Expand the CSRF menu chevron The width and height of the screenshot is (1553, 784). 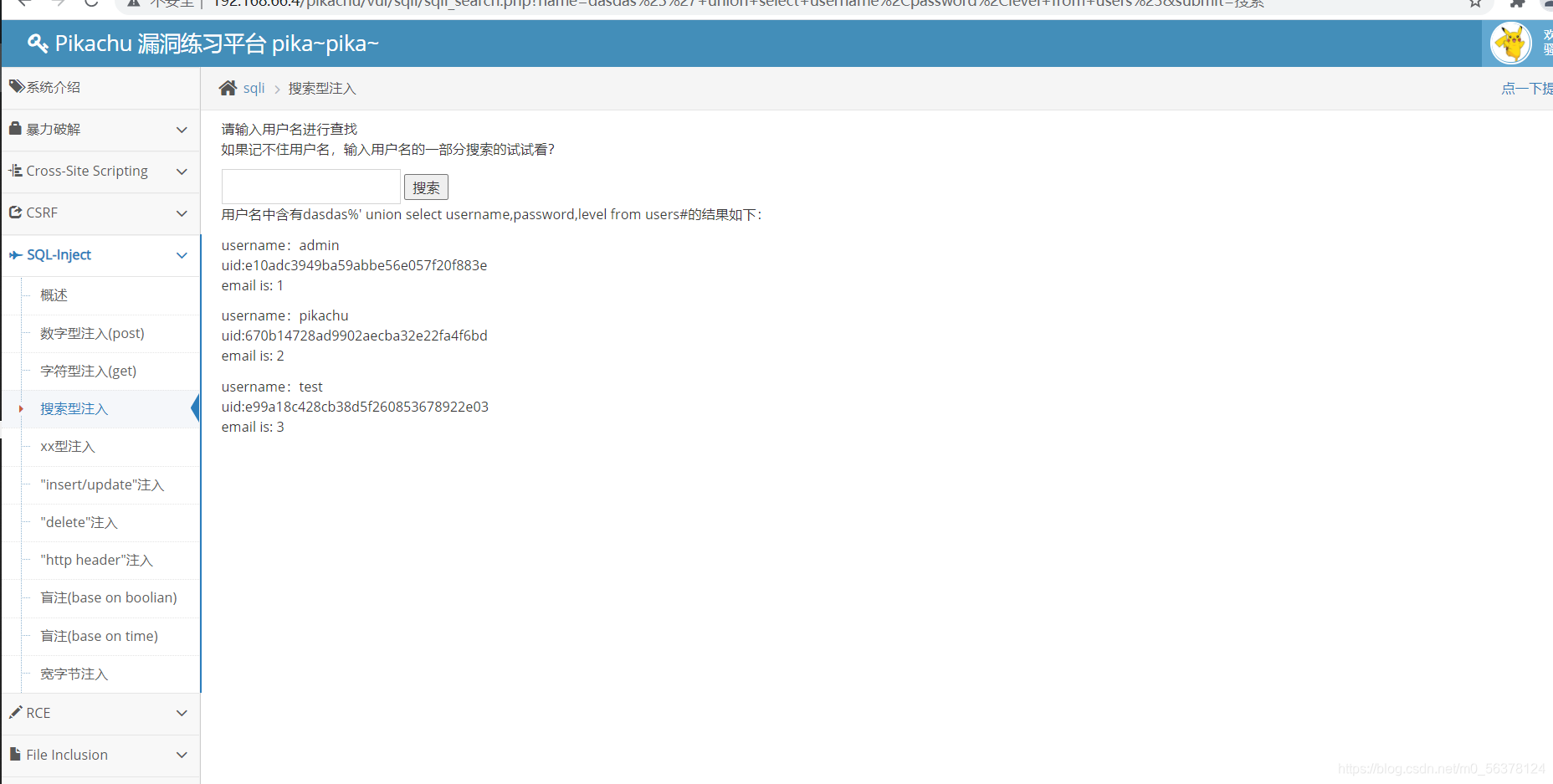pos(182,213)
